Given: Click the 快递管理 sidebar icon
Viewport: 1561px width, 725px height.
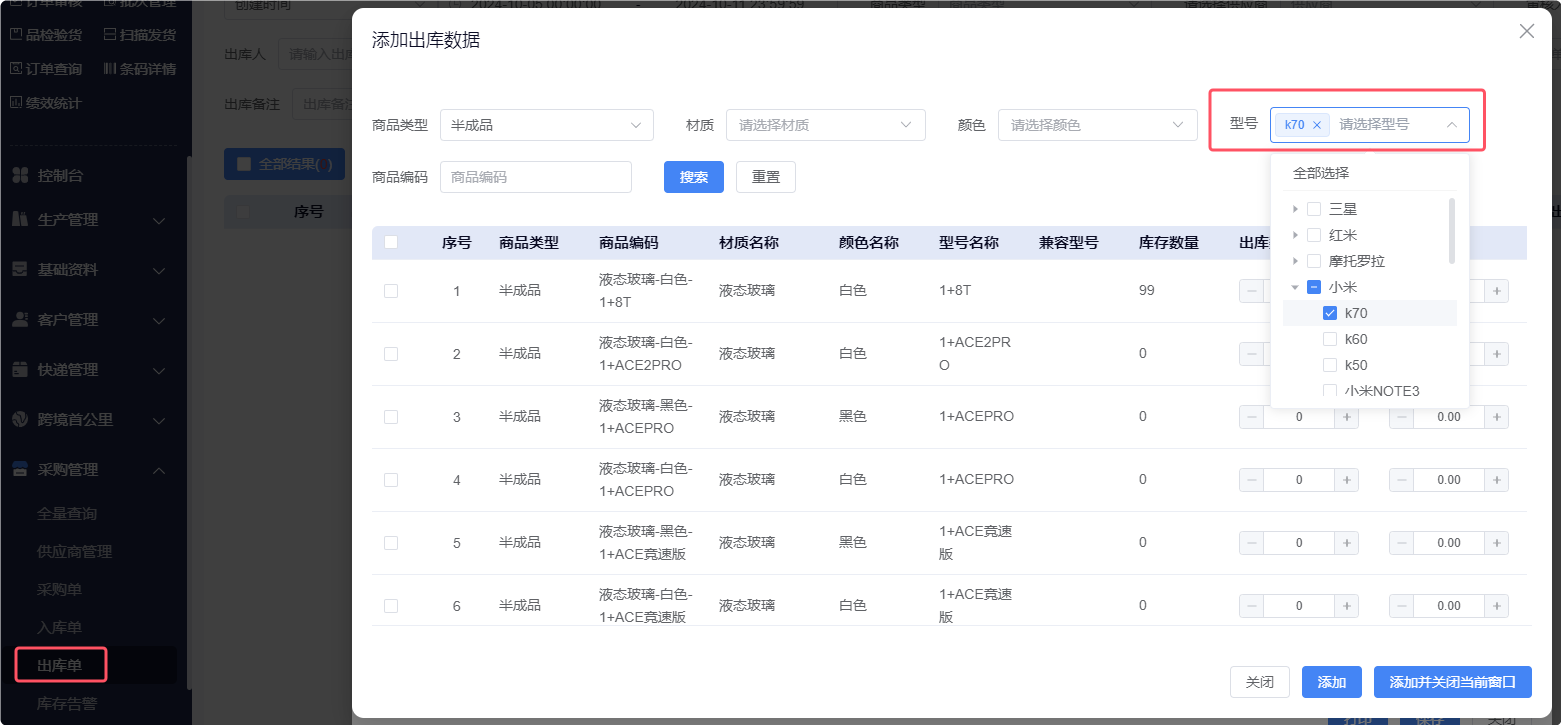Looking at the screenshot, I should point(19,370).
